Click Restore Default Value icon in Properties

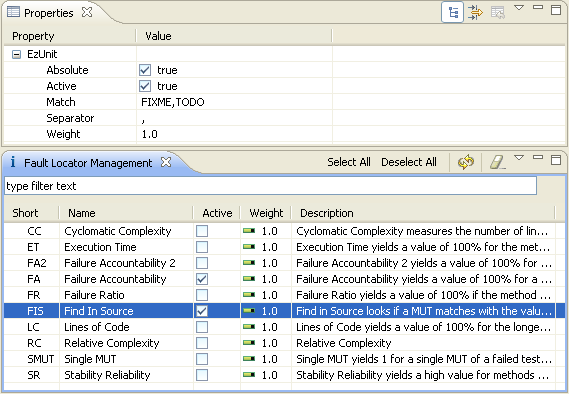tap(498, 12)
